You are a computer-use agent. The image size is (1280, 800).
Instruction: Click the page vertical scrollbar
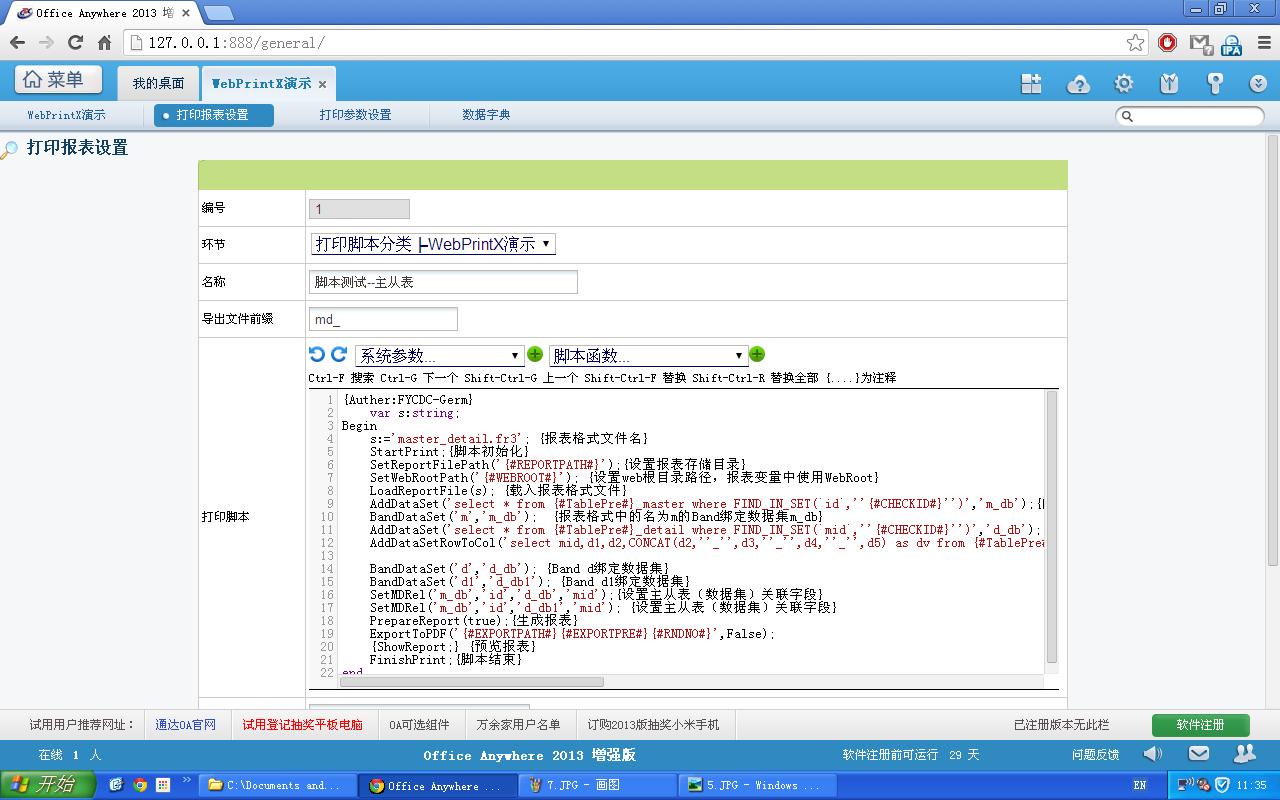click(1273, 350)
